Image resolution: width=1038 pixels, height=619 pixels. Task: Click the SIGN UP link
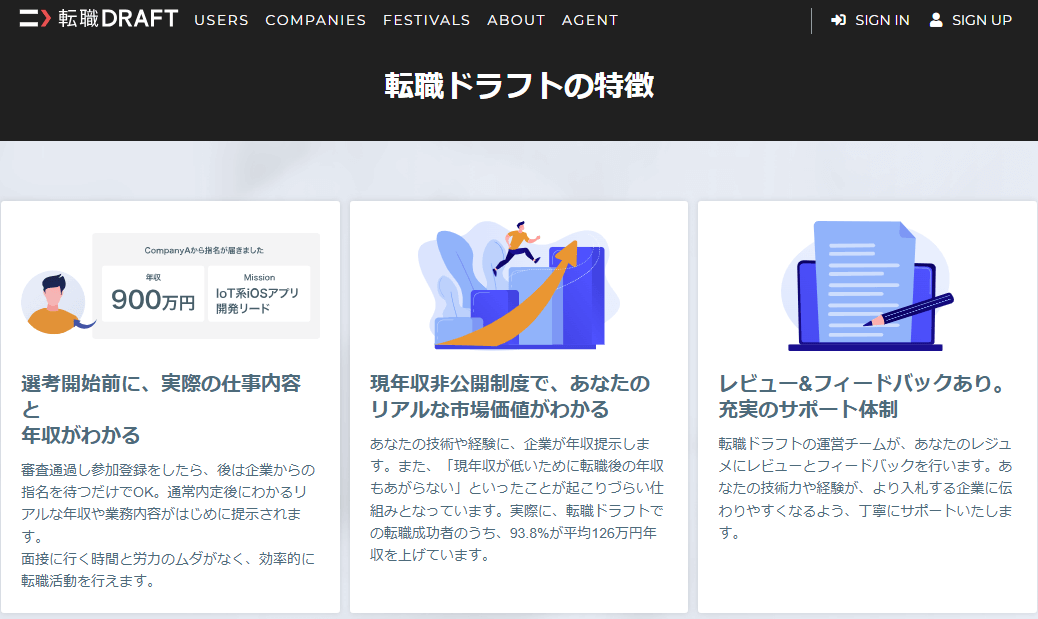point(982,21)
